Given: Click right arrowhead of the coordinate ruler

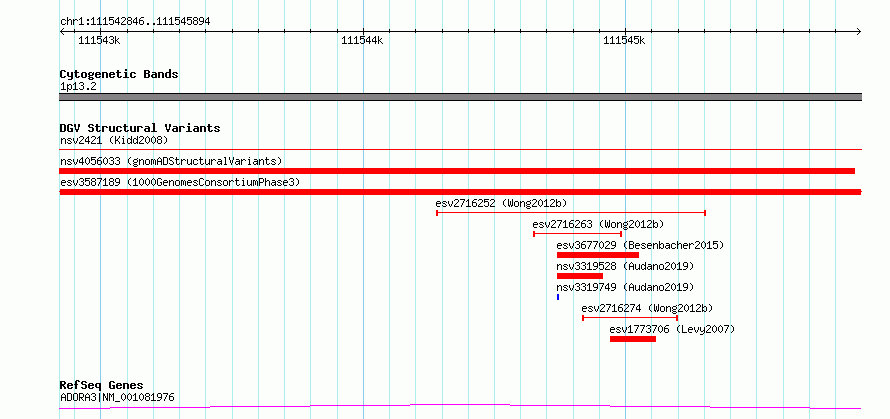Looking at the screenshot, I should pos(859,31).
